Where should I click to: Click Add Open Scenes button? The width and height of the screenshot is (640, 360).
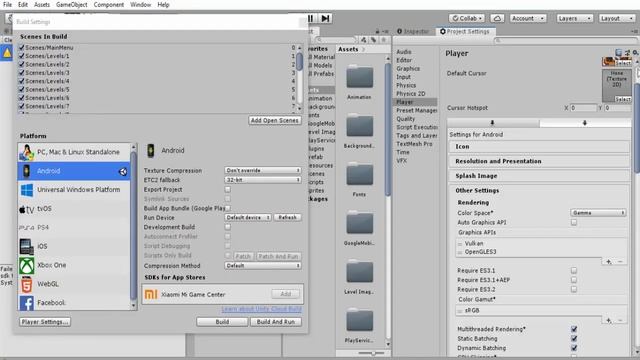point(275,120)
